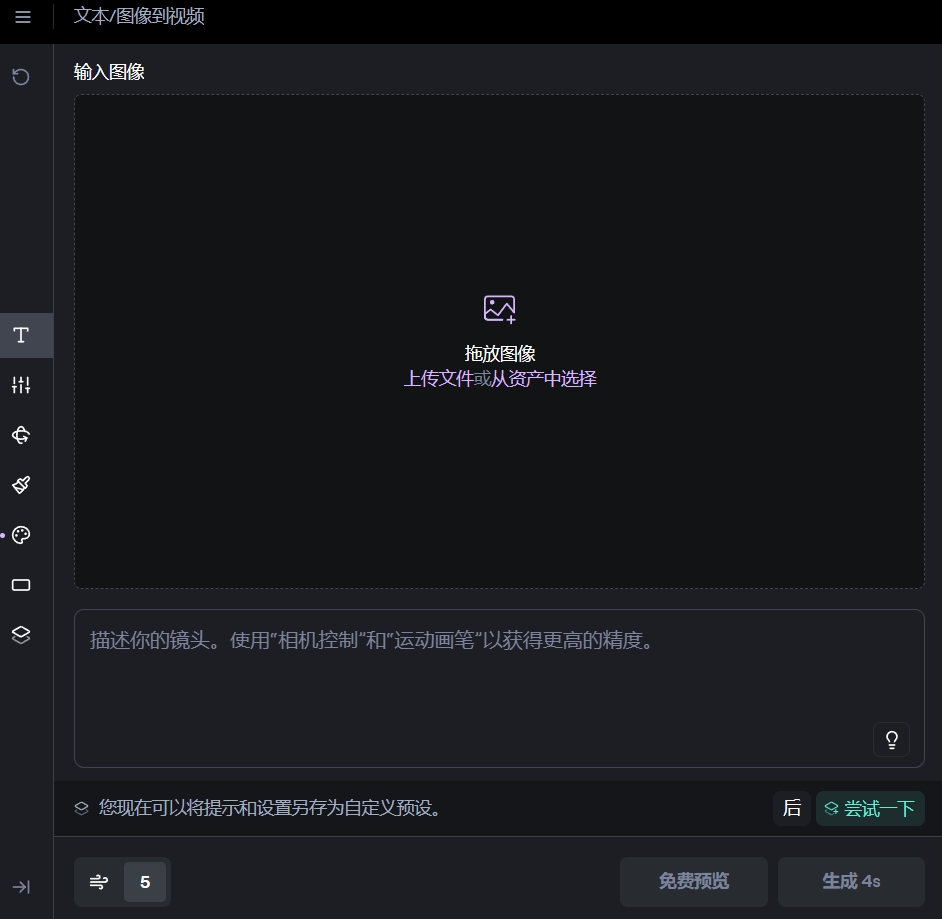Open the hamburger menu
Screen dimensions: 942x919
[x=23, y=17]
